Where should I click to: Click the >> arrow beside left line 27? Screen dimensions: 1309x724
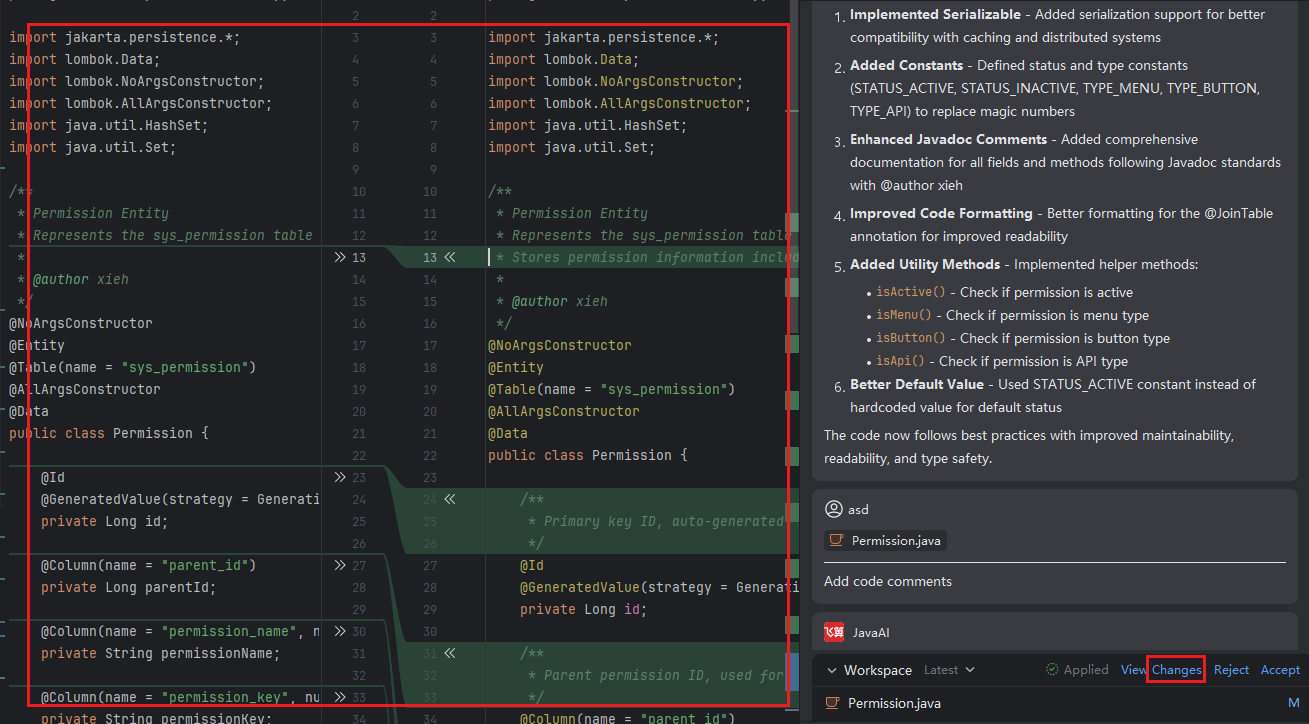340,565
